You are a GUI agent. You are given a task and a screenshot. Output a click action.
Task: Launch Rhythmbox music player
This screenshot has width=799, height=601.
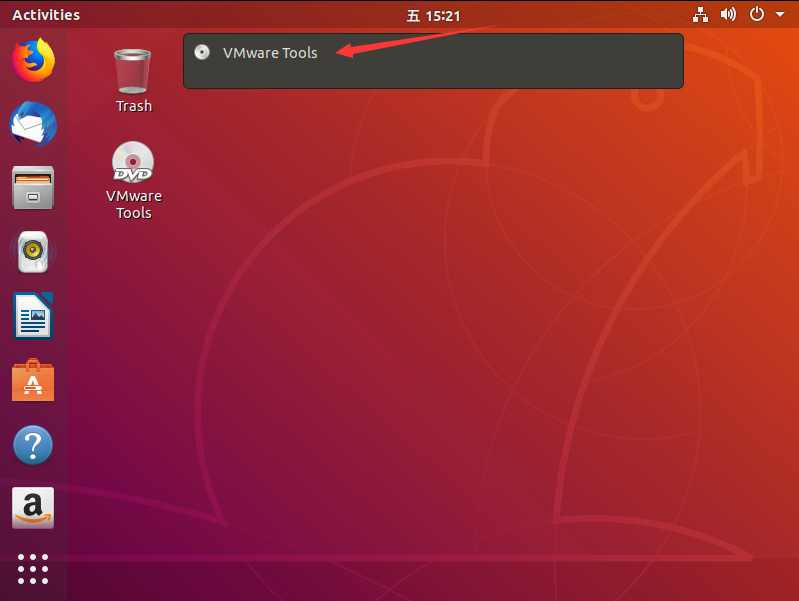pos(33,252)
